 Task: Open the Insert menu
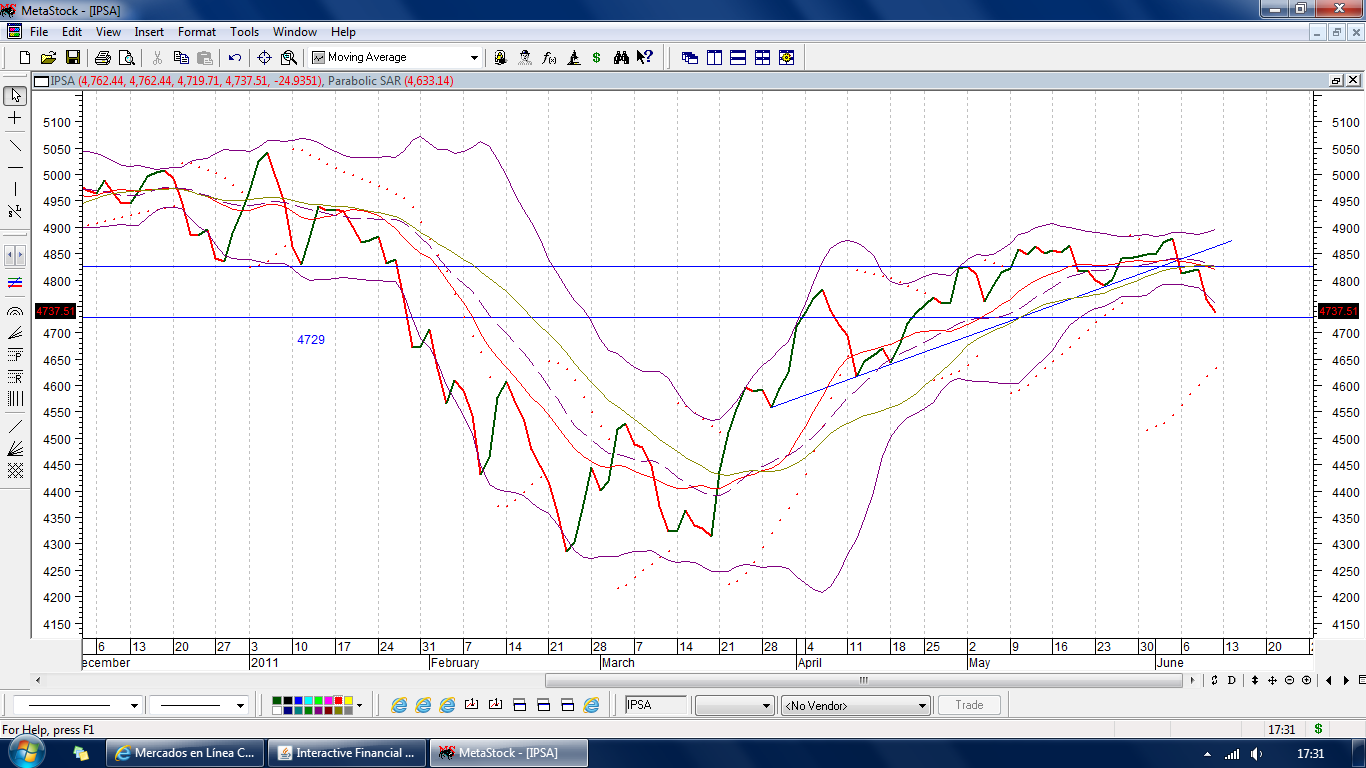[149, 32]
